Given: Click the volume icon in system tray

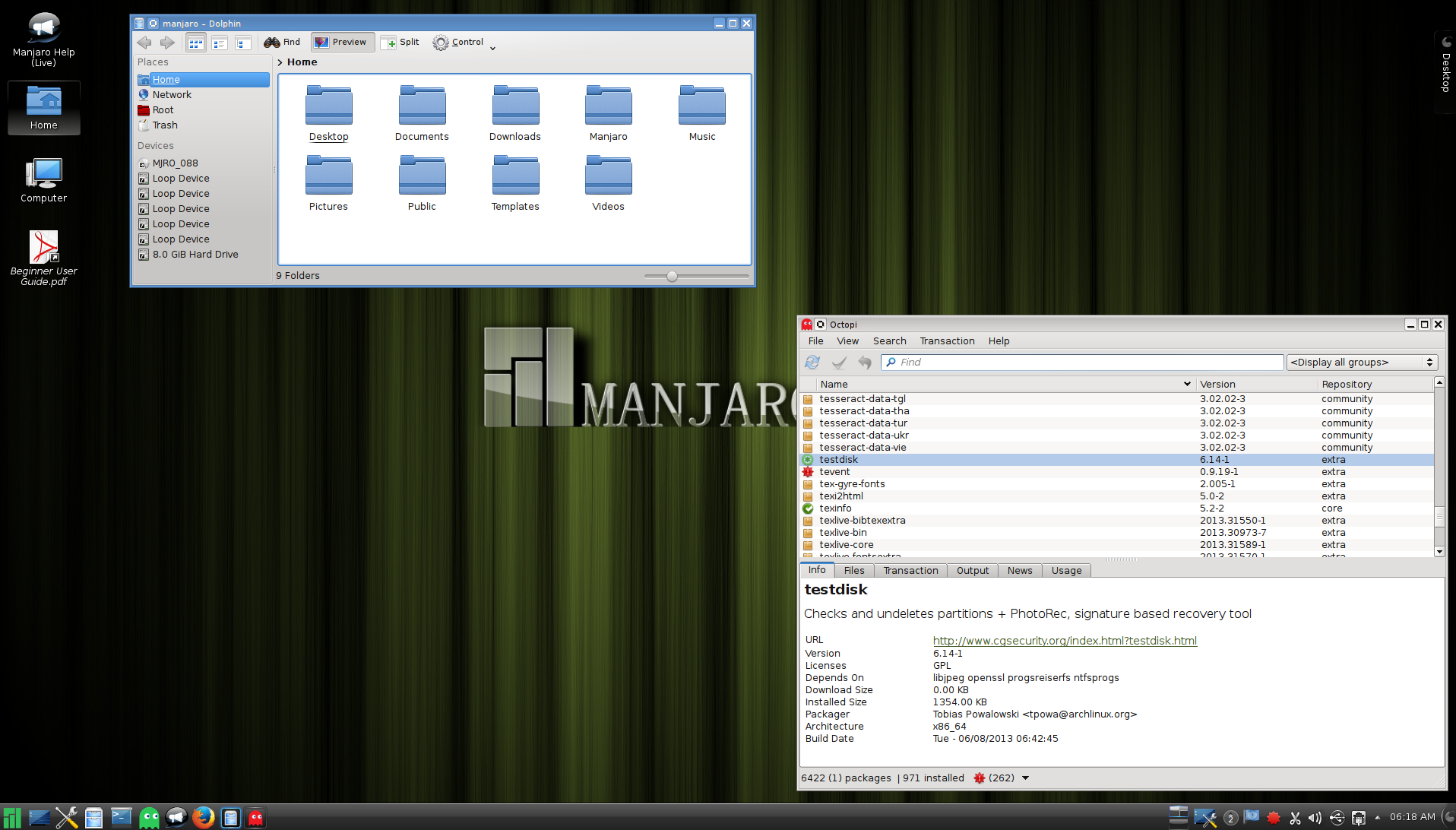Looking at the screenshot, I should coord(1315,818).
